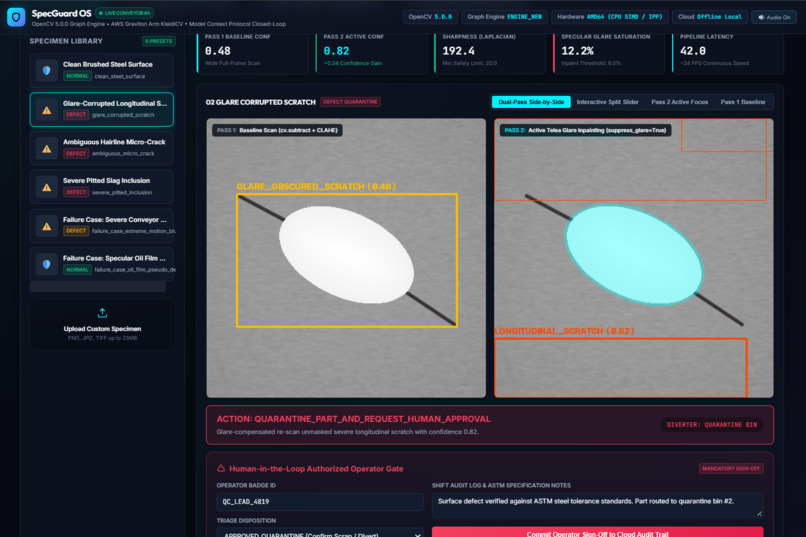Switch to Pass 2 Active Focus view
Screen dimensions: 806x537
pyautogui.click(x=679, y=102)
